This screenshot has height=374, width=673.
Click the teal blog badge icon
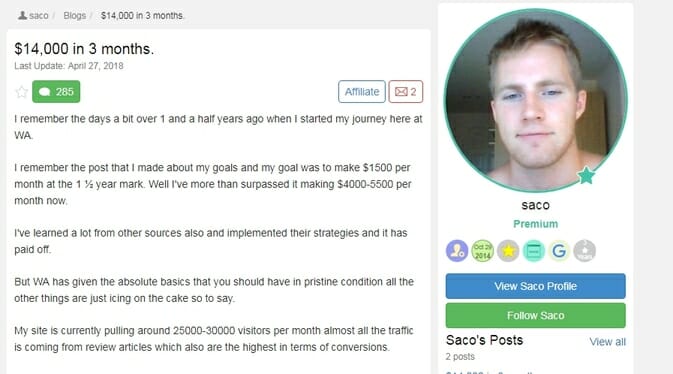(x=534, y=251)
